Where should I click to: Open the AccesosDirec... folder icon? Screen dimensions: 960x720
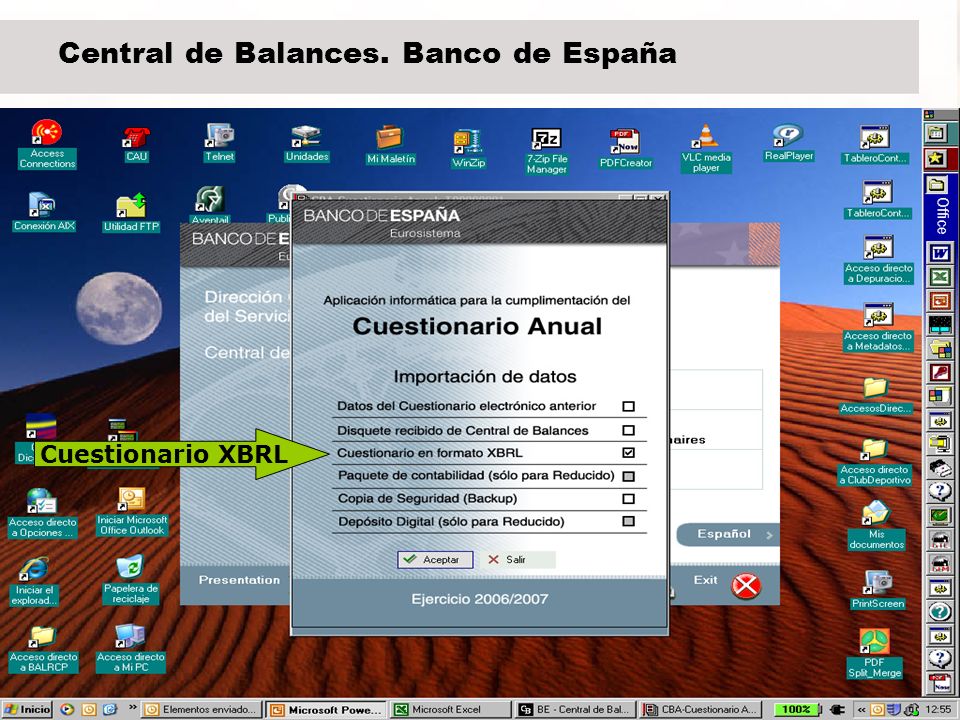[x=877, y=396]
